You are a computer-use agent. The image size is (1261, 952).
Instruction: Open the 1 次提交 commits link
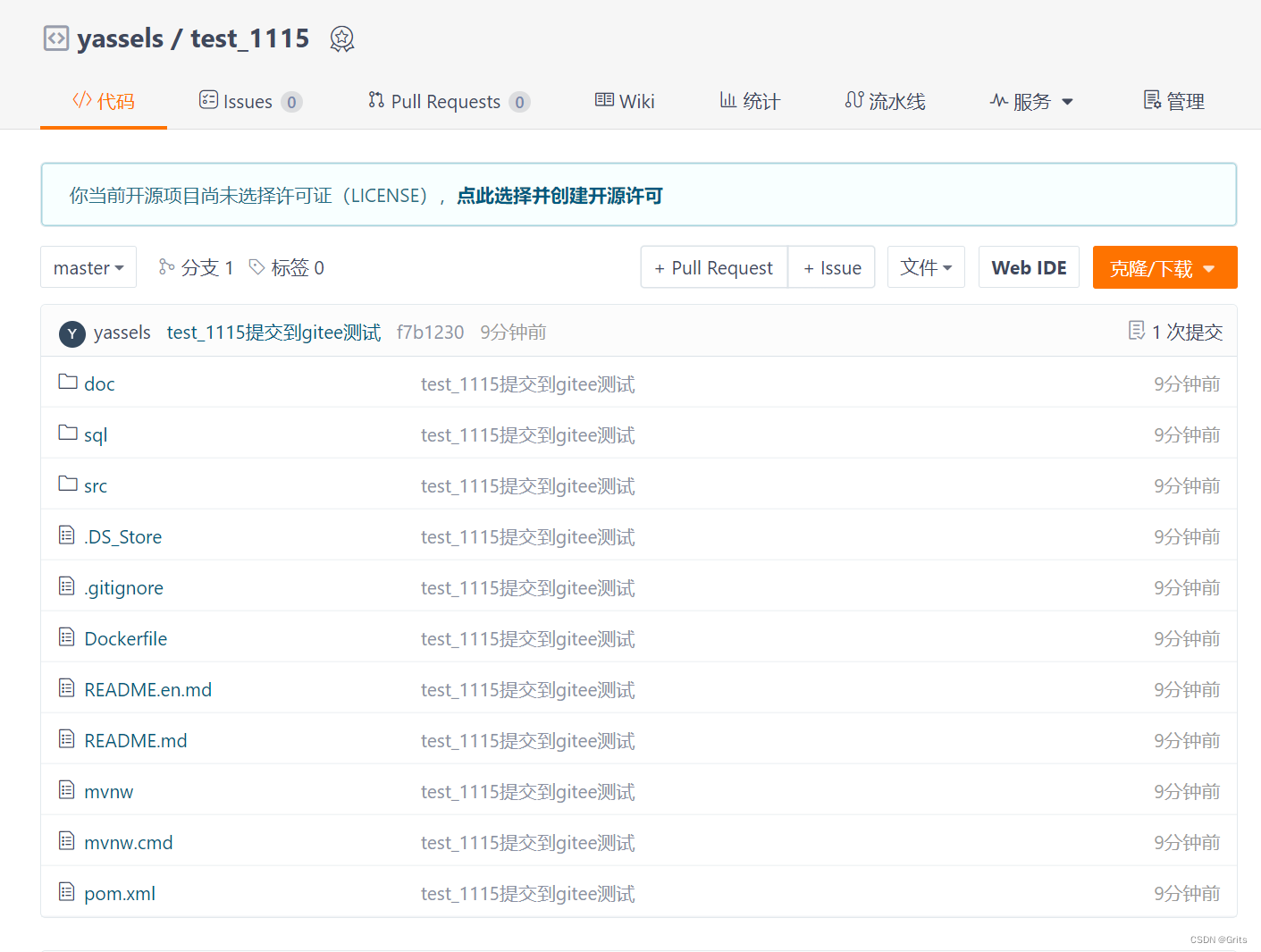1175,332
